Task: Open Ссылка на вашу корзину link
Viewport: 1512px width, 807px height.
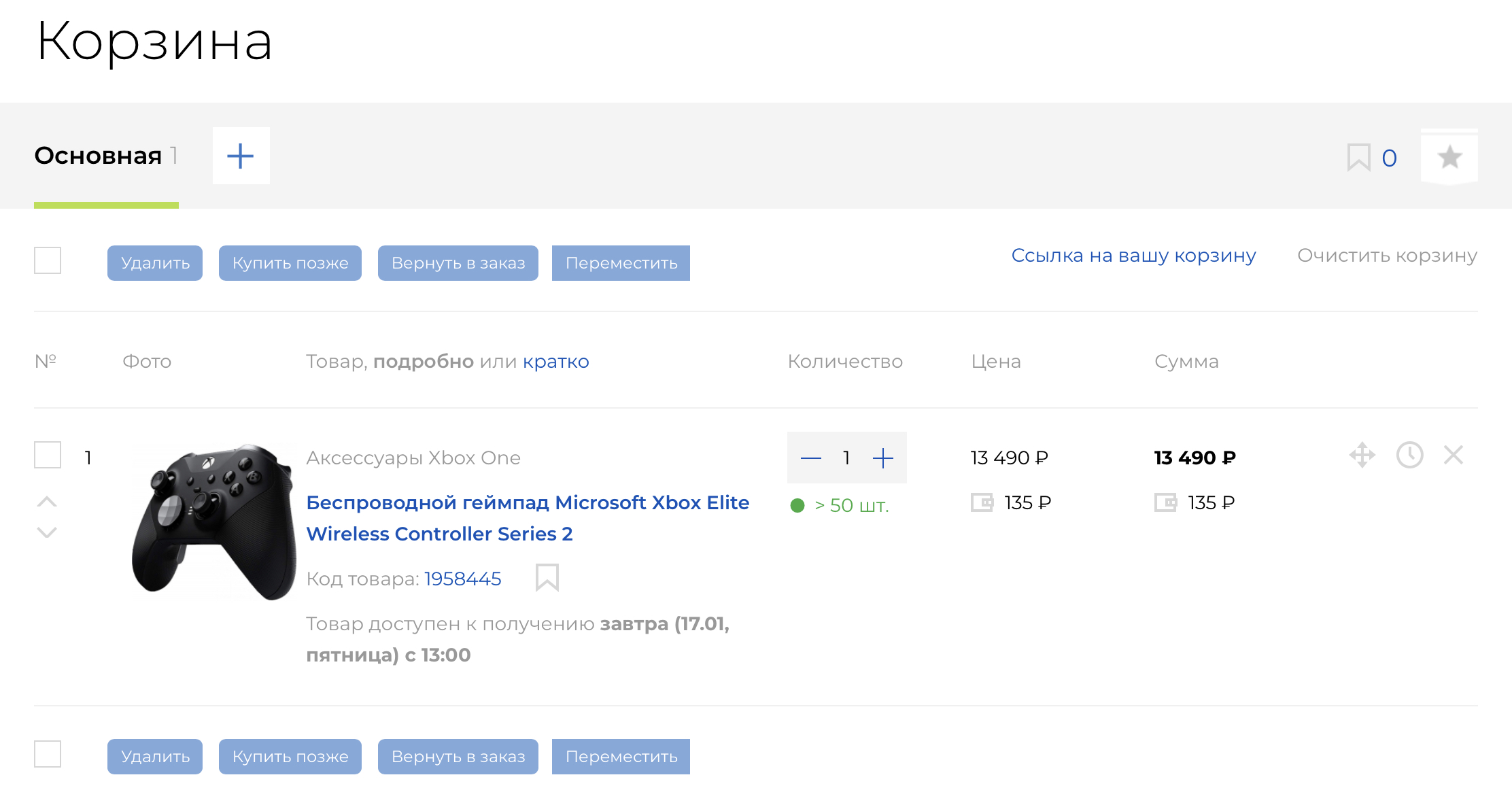Action: [1133, 256]
